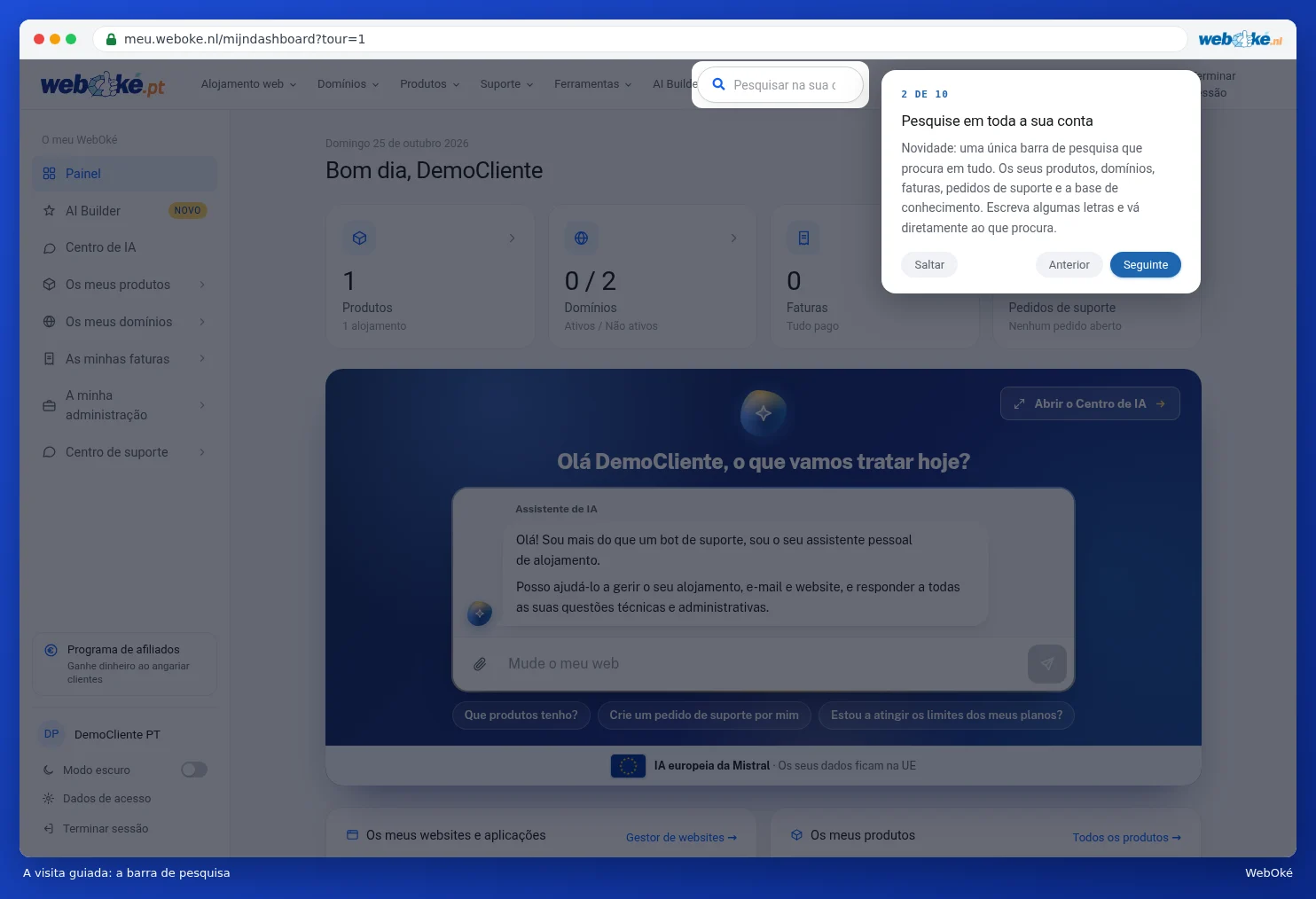Open the Domínios card arrow
This screenshot has height=899, width=1316.
733,238
